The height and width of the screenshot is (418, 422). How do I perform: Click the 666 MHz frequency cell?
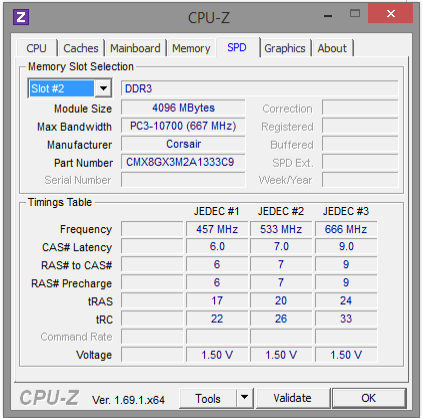coord(346,229)
